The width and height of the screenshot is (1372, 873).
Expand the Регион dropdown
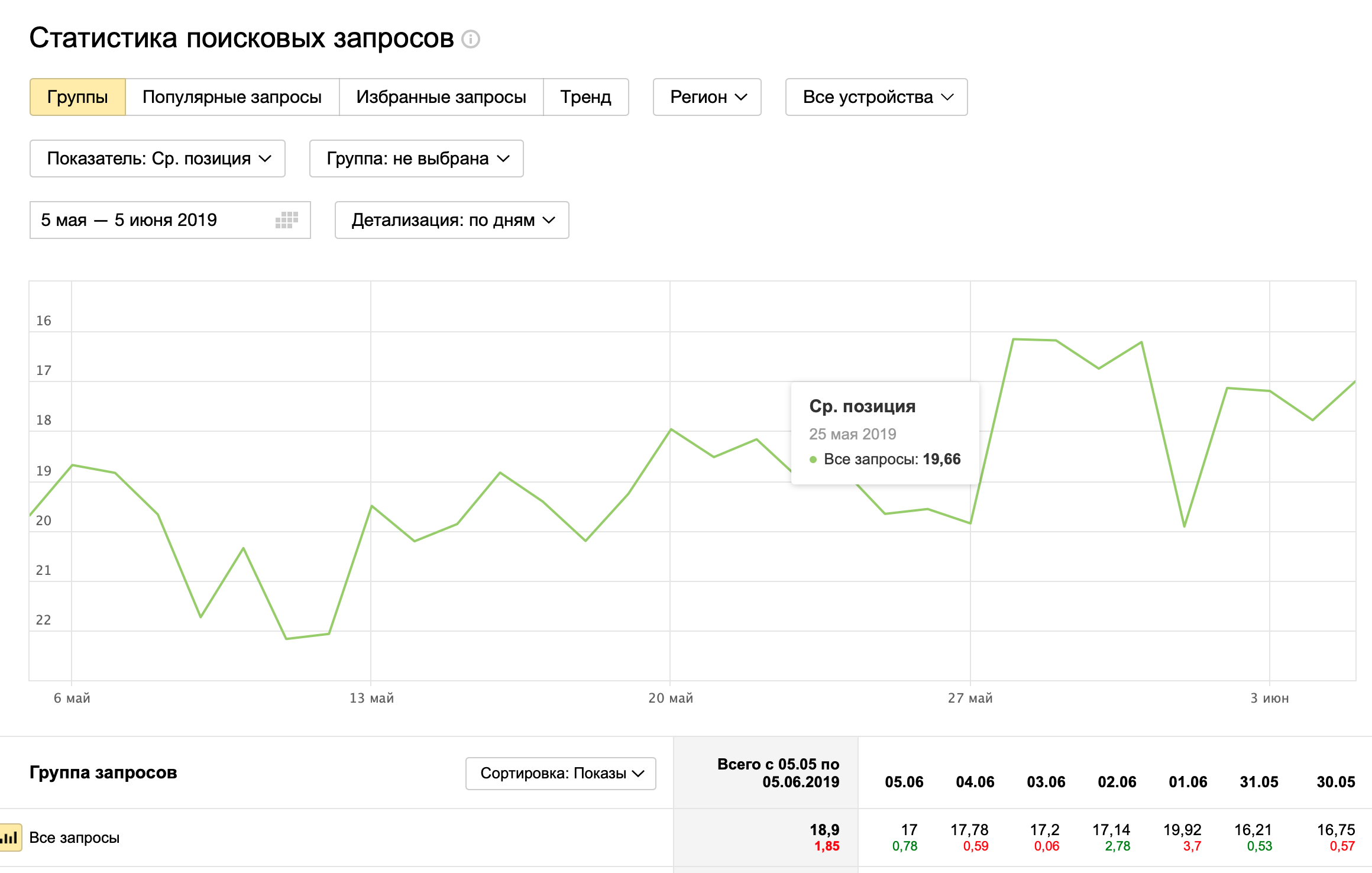(707, 97)
